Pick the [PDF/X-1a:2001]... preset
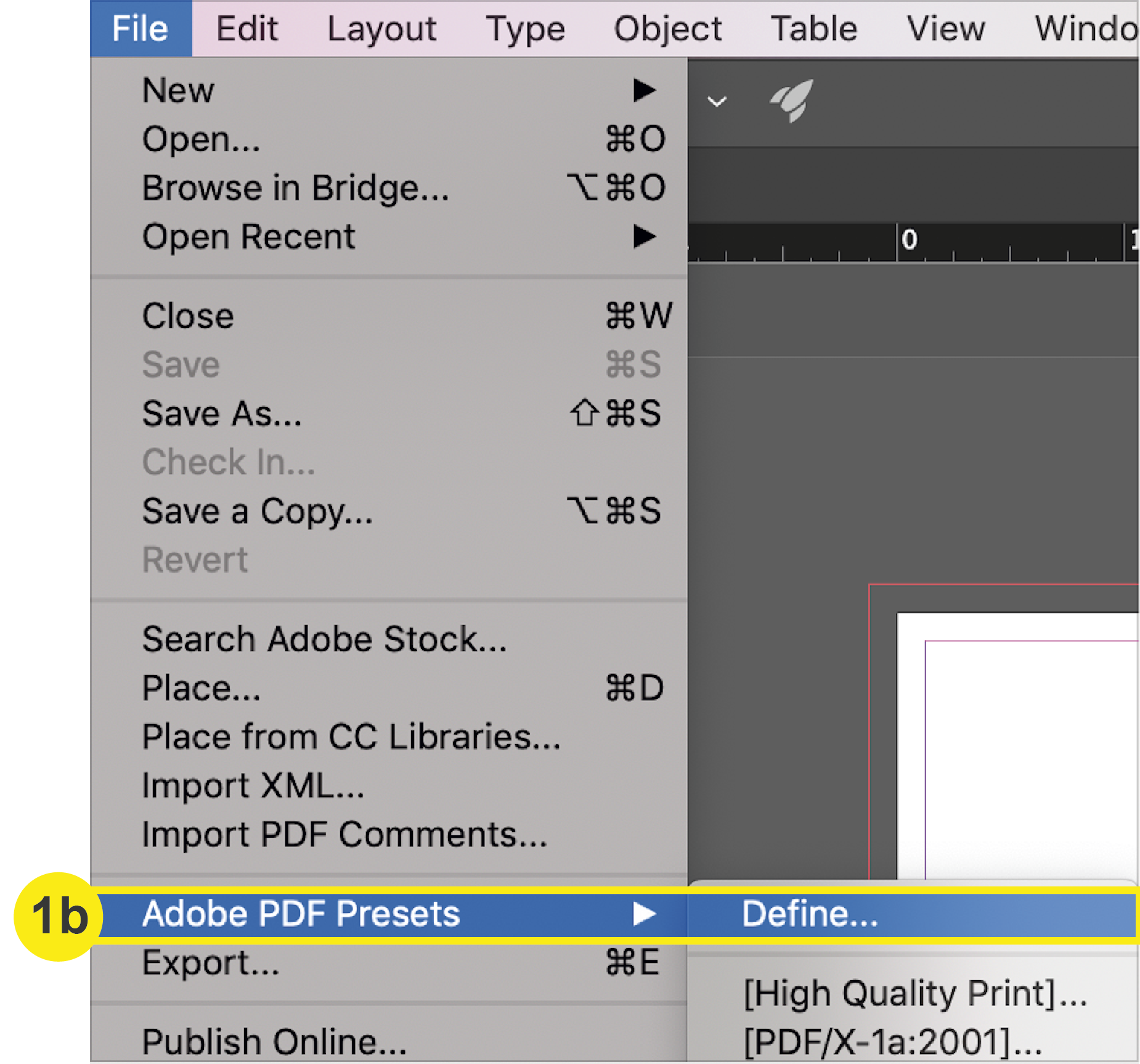 (912, 1041)
